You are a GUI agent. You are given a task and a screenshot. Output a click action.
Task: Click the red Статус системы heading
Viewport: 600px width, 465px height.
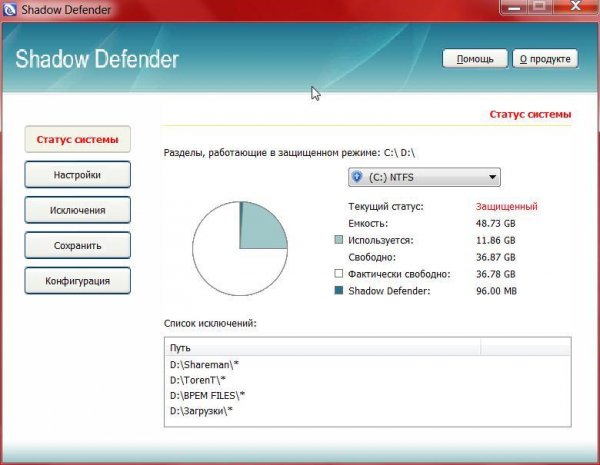(530, 114)
